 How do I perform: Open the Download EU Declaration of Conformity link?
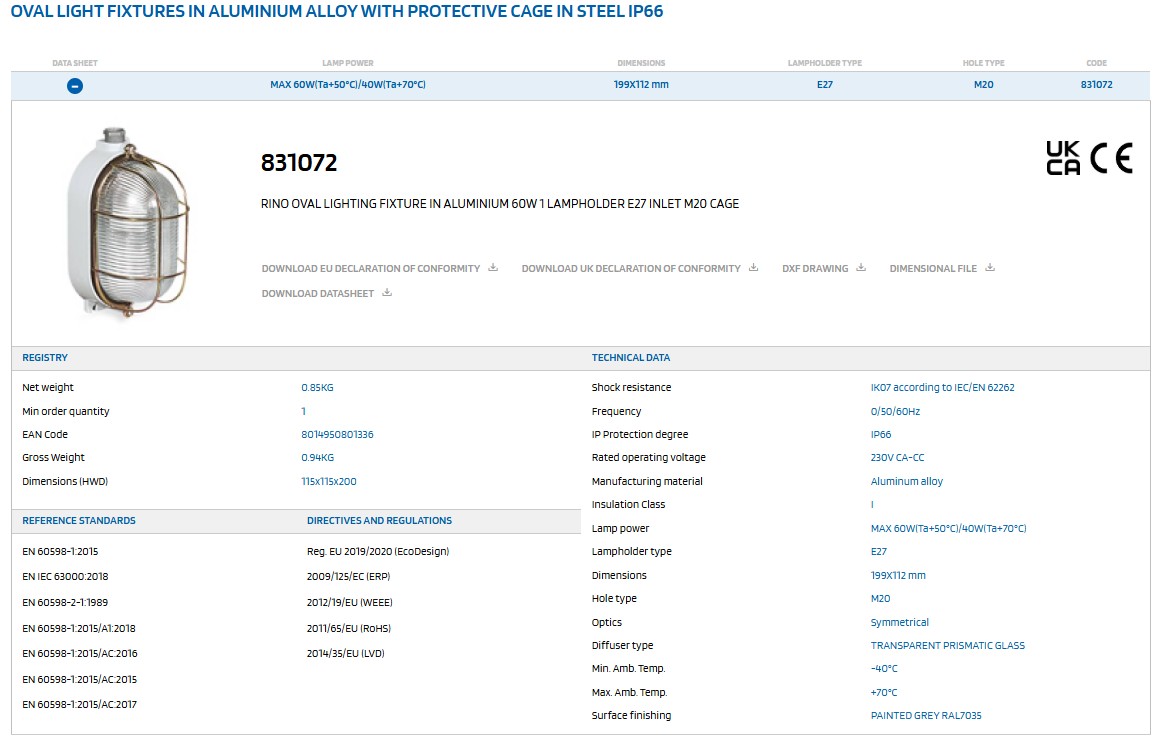point(371,269)
